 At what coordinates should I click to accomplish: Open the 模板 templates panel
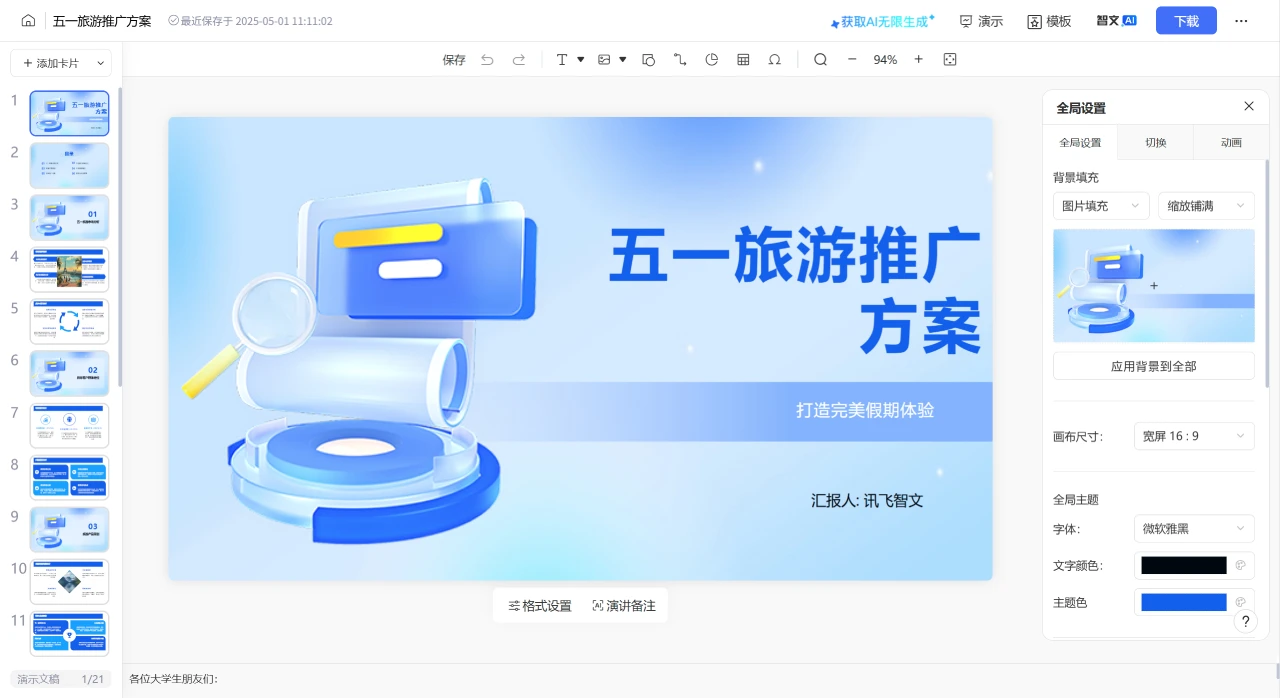coord(1048,20)
